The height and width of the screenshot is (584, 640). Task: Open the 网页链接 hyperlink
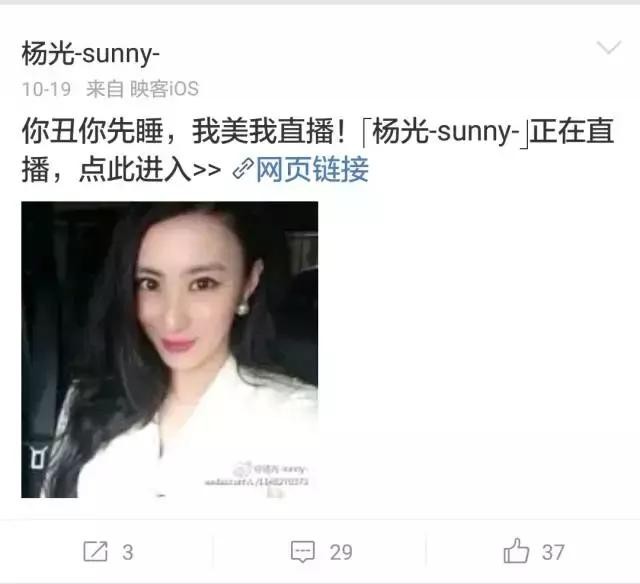[312, 169]
